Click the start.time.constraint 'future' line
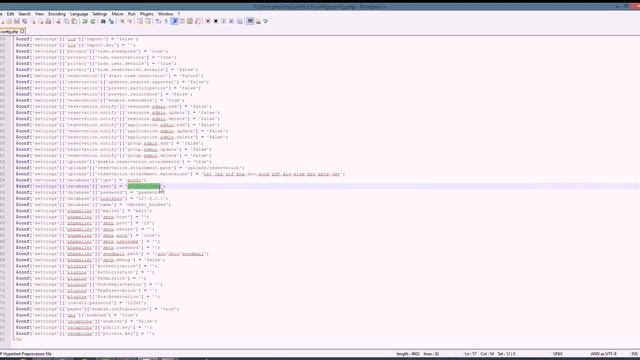Screen dimensions: 640x360 (x=109, y=76)
